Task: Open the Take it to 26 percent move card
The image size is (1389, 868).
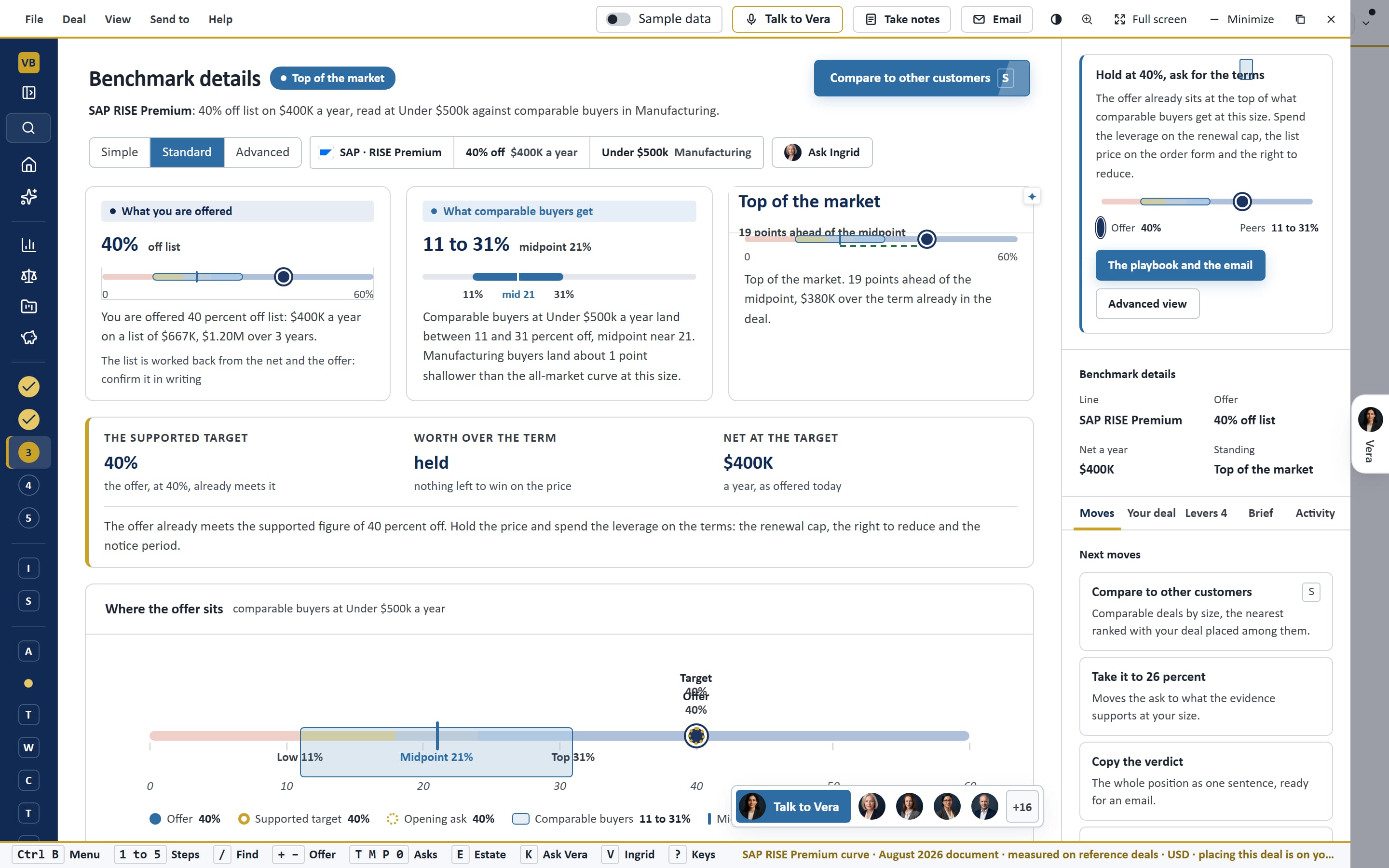Action: 1205,696
